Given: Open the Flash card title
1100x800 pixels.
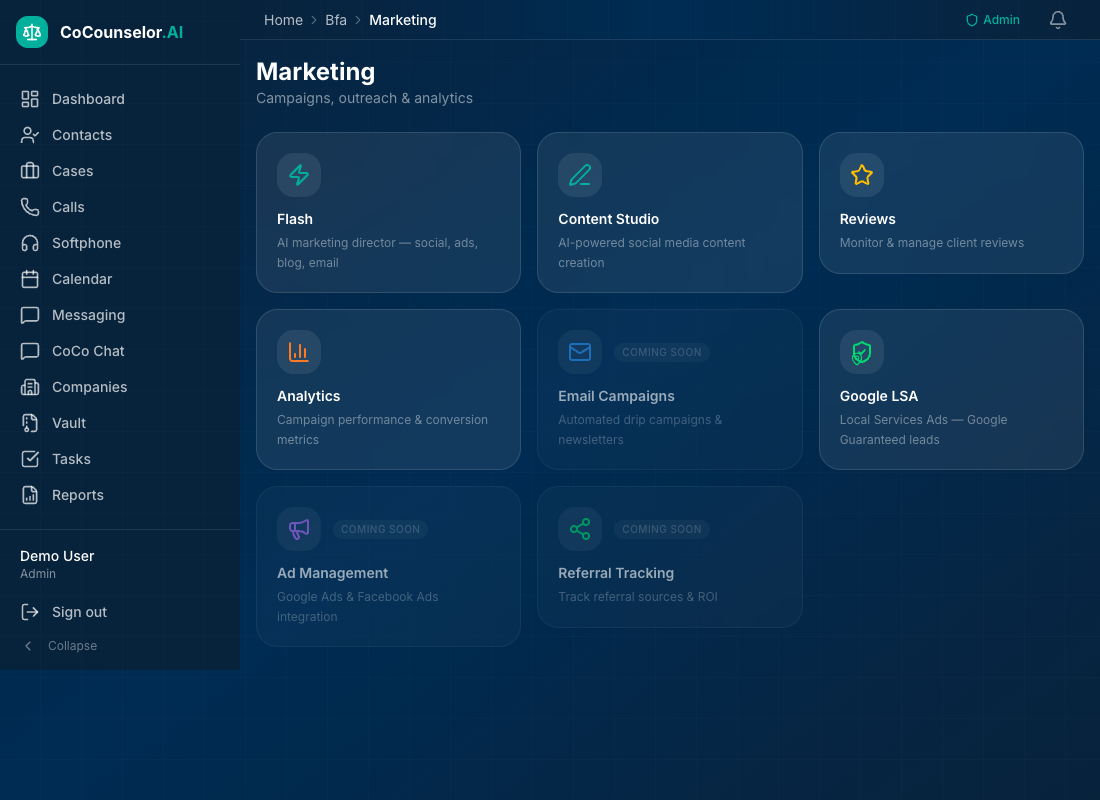Looking at the screenshot, I should point(295,219).
